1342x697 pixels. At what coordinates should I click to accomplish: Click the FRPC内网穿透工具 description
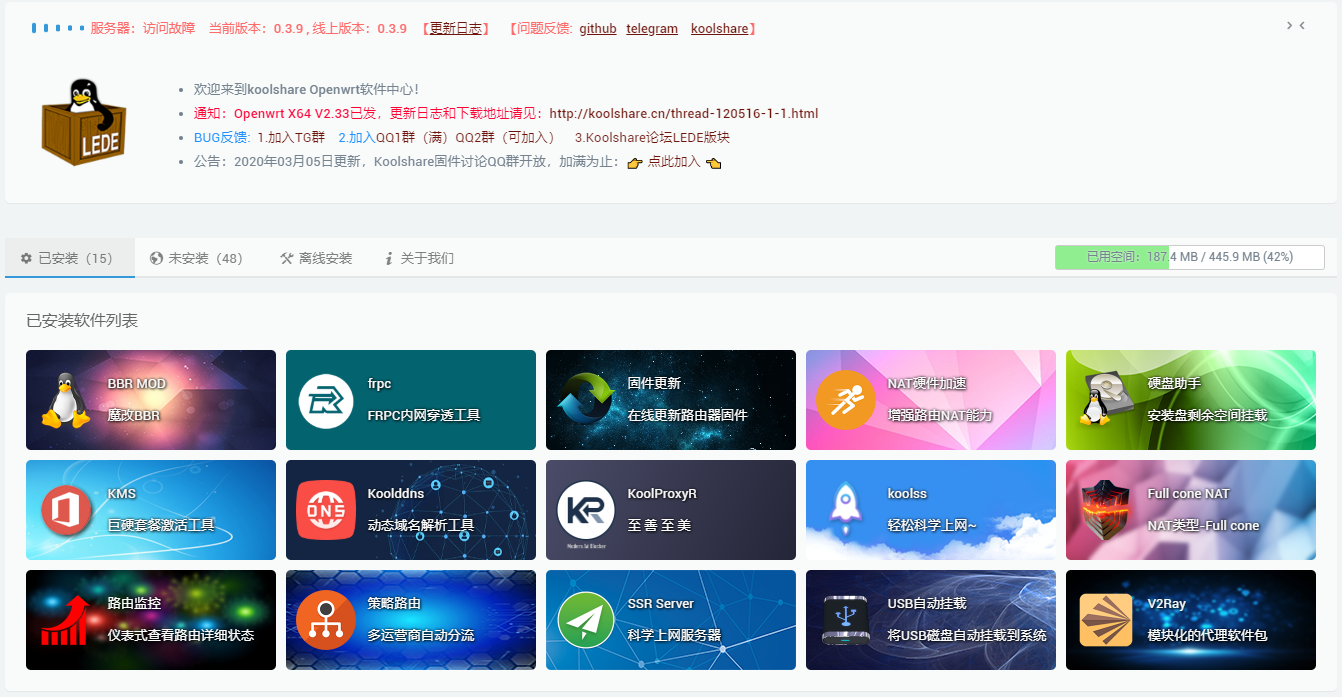[424, 415]
